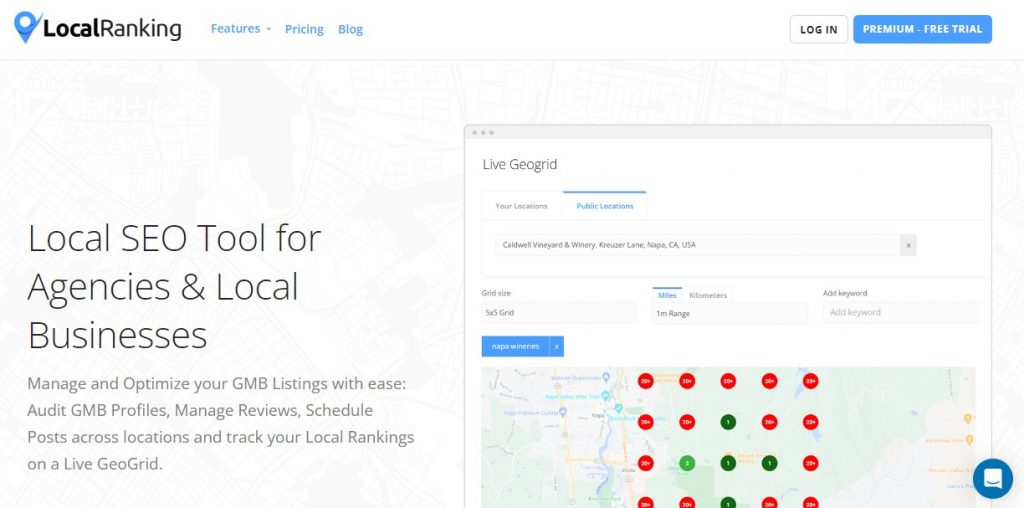Click the LocalRanking logo pin icon

[27, 27]
